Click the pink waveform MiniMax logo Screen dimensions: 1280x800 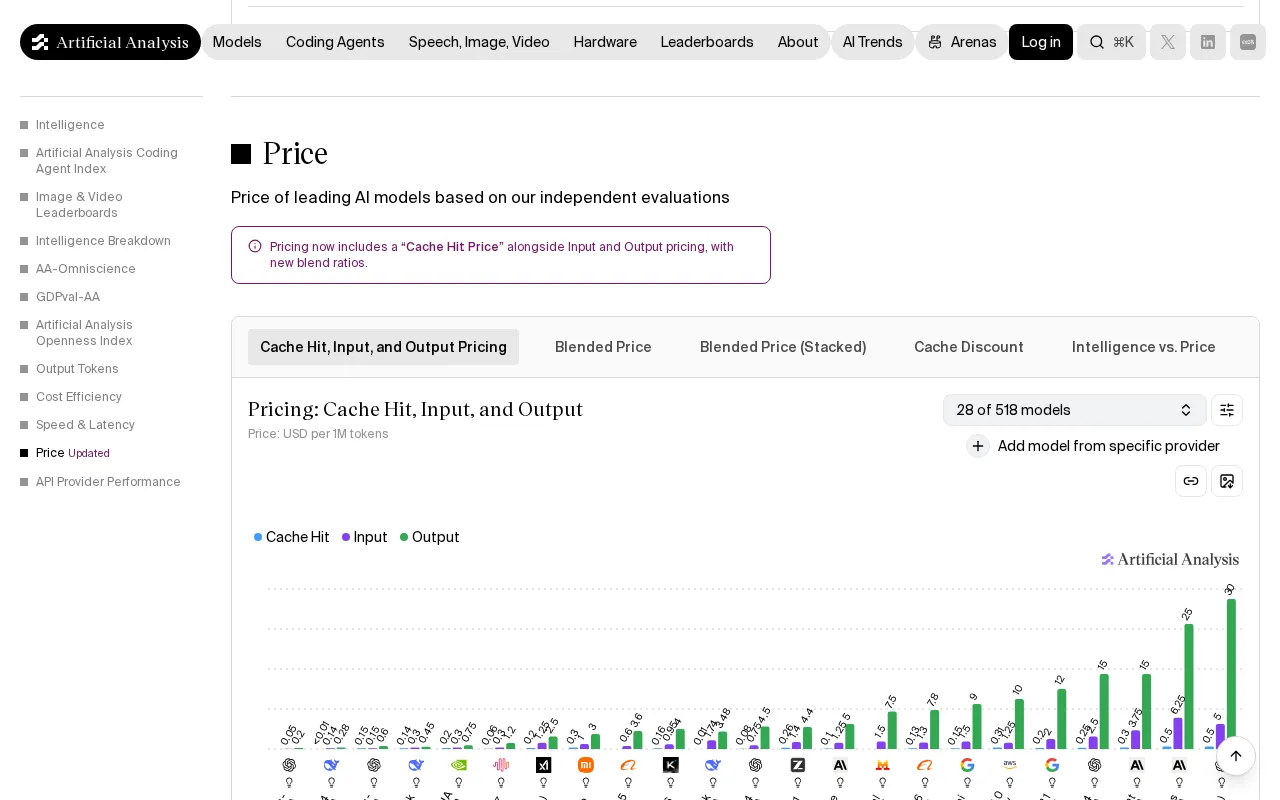click(x=501, y=765)
